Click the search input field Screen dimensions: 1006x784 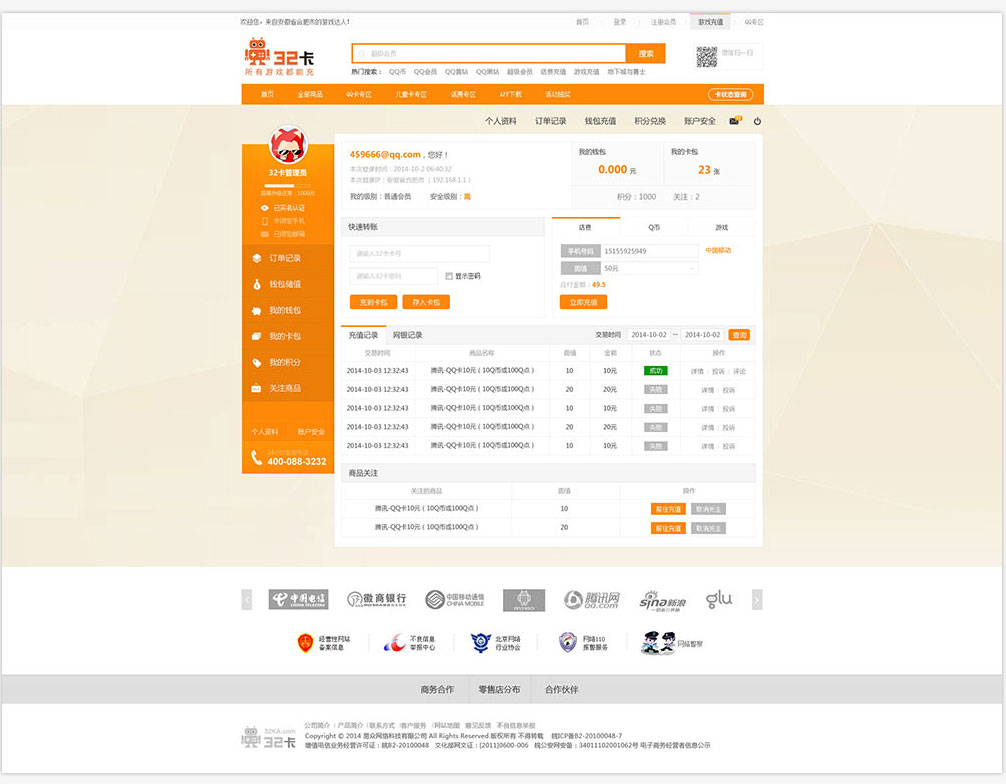[489, 53]
